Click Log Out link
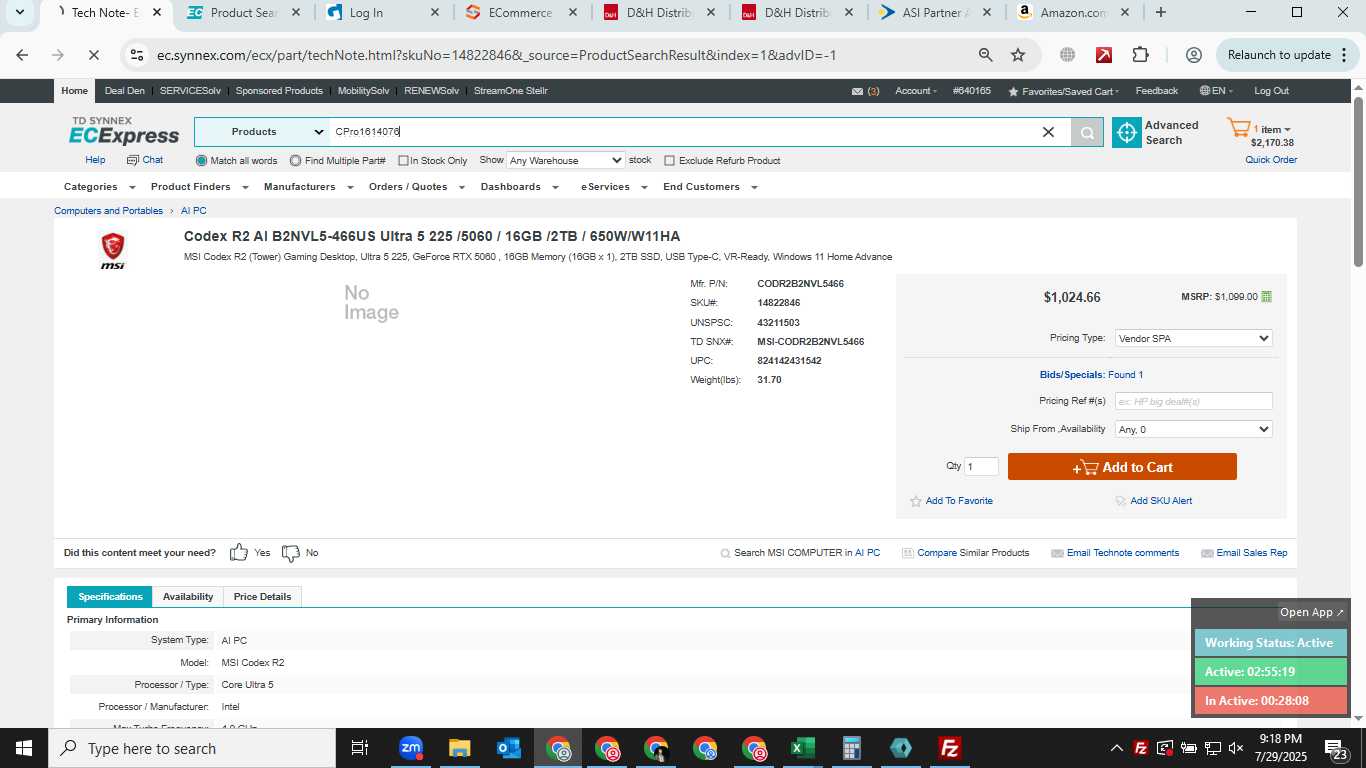Image resolution: width=1366 pixels, height=768 pixels. pos(1271,91)
